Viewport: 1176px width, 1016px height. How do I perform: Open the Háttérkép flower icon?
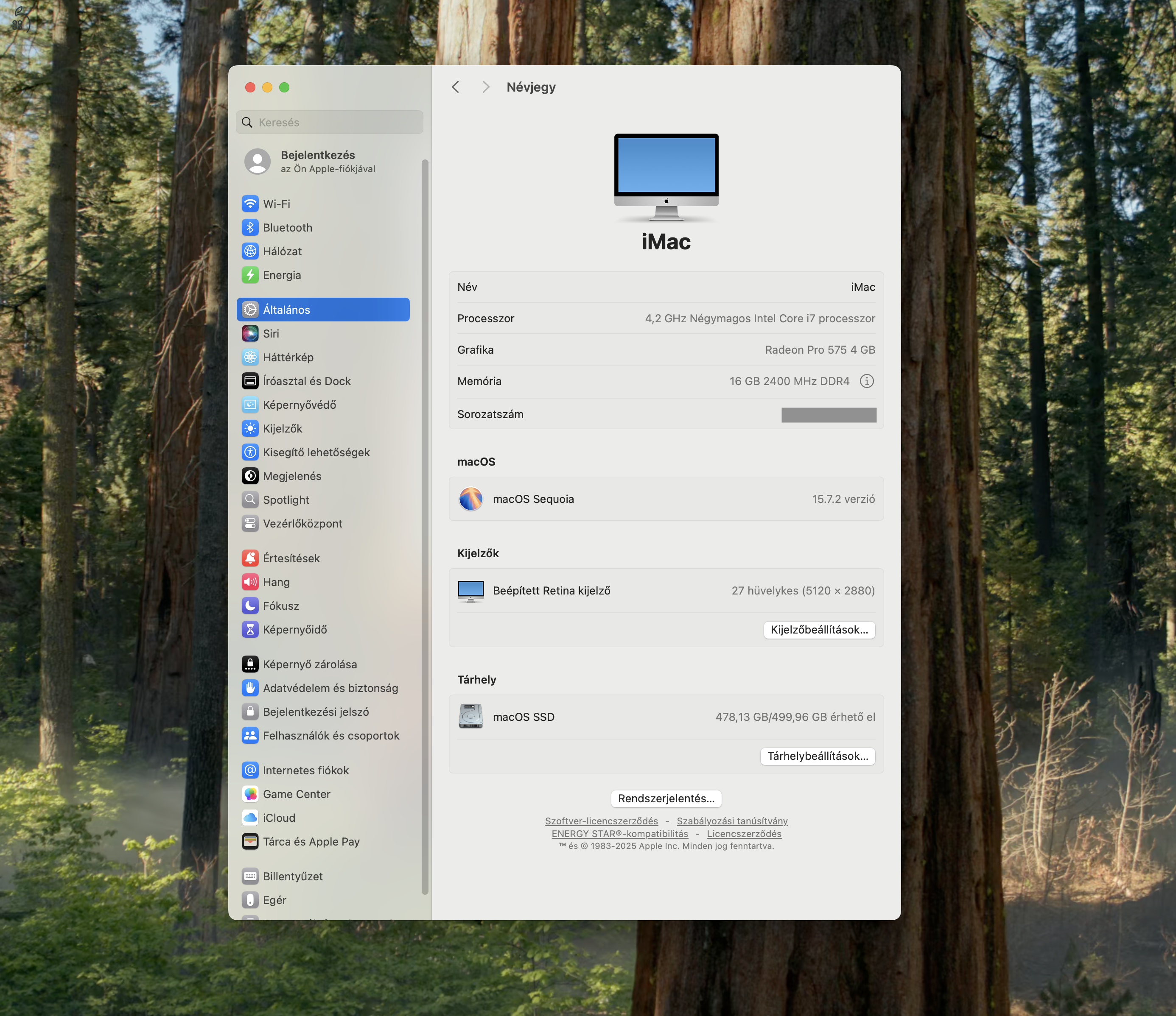point(250,357)
